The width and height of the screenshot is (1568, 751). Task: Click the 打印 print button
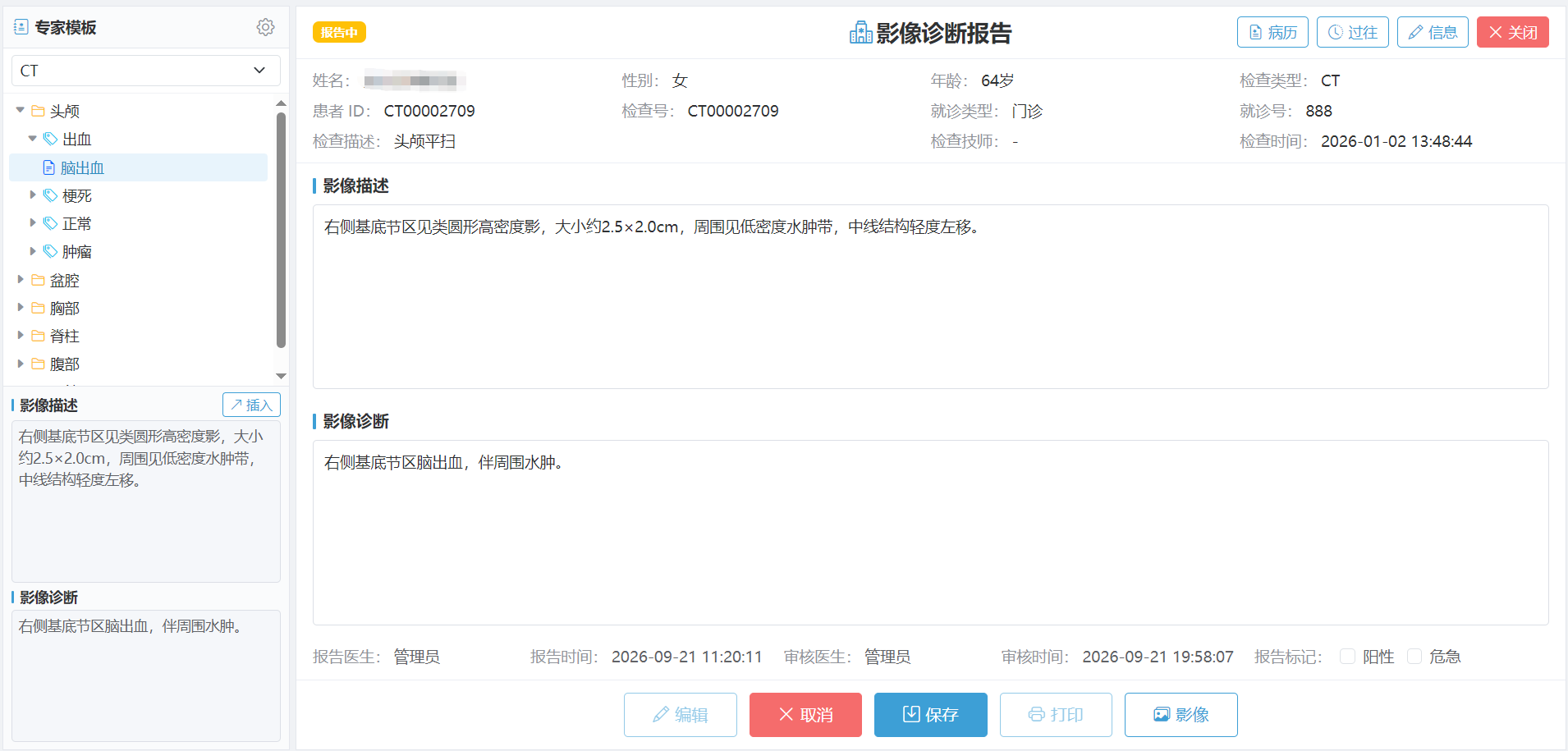click(1056, 715)
